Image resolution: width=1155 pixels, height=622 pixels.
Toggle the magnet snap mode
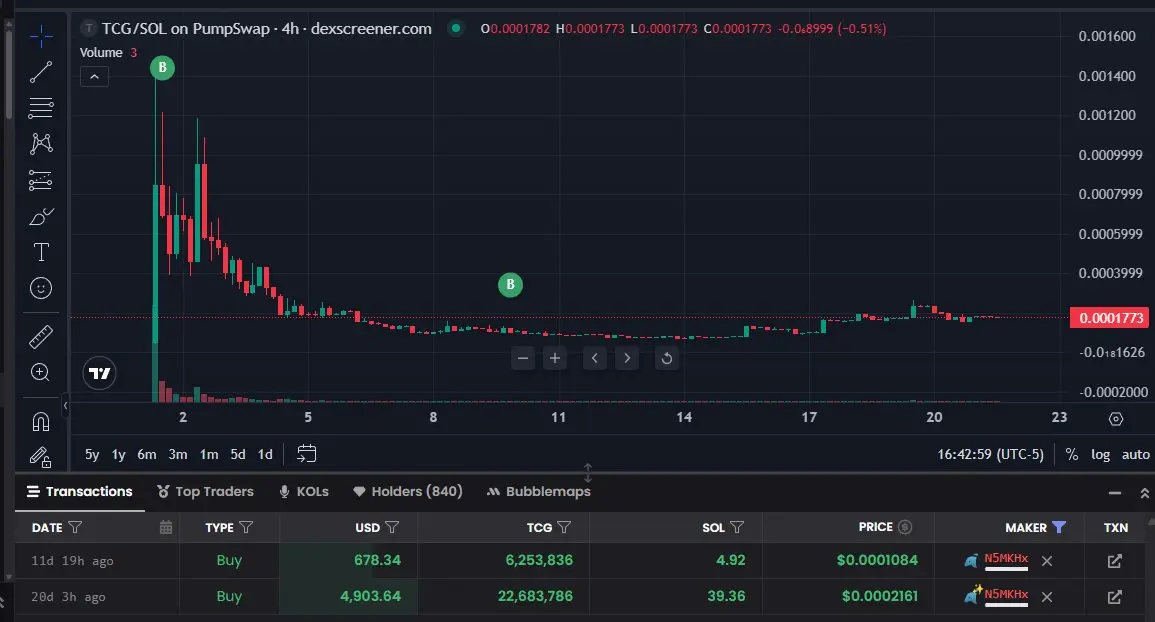41,422
